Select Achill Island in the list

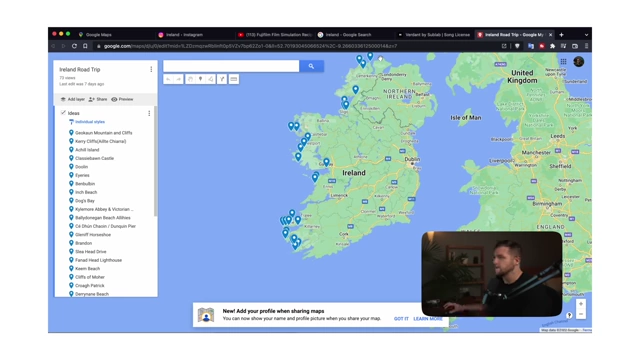point(87,150)
